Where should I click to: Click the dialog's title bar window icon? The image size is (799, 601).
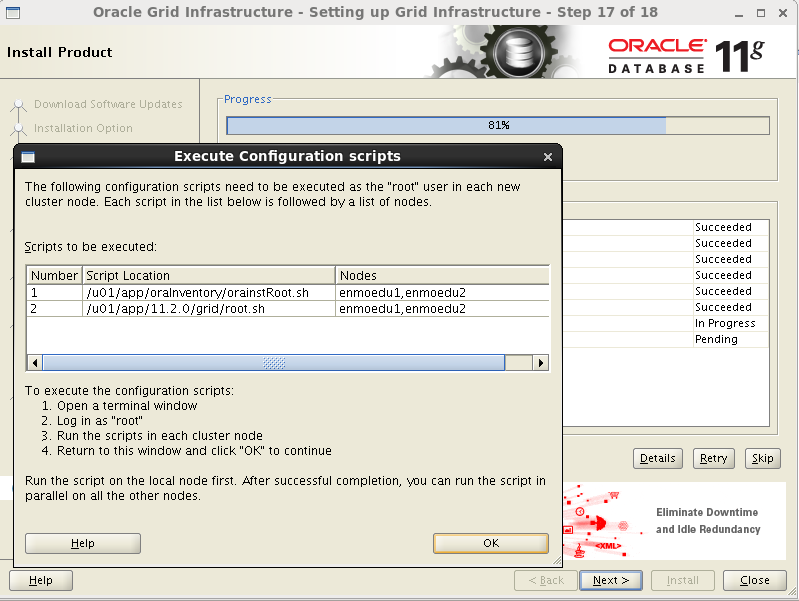click(28, 157)
